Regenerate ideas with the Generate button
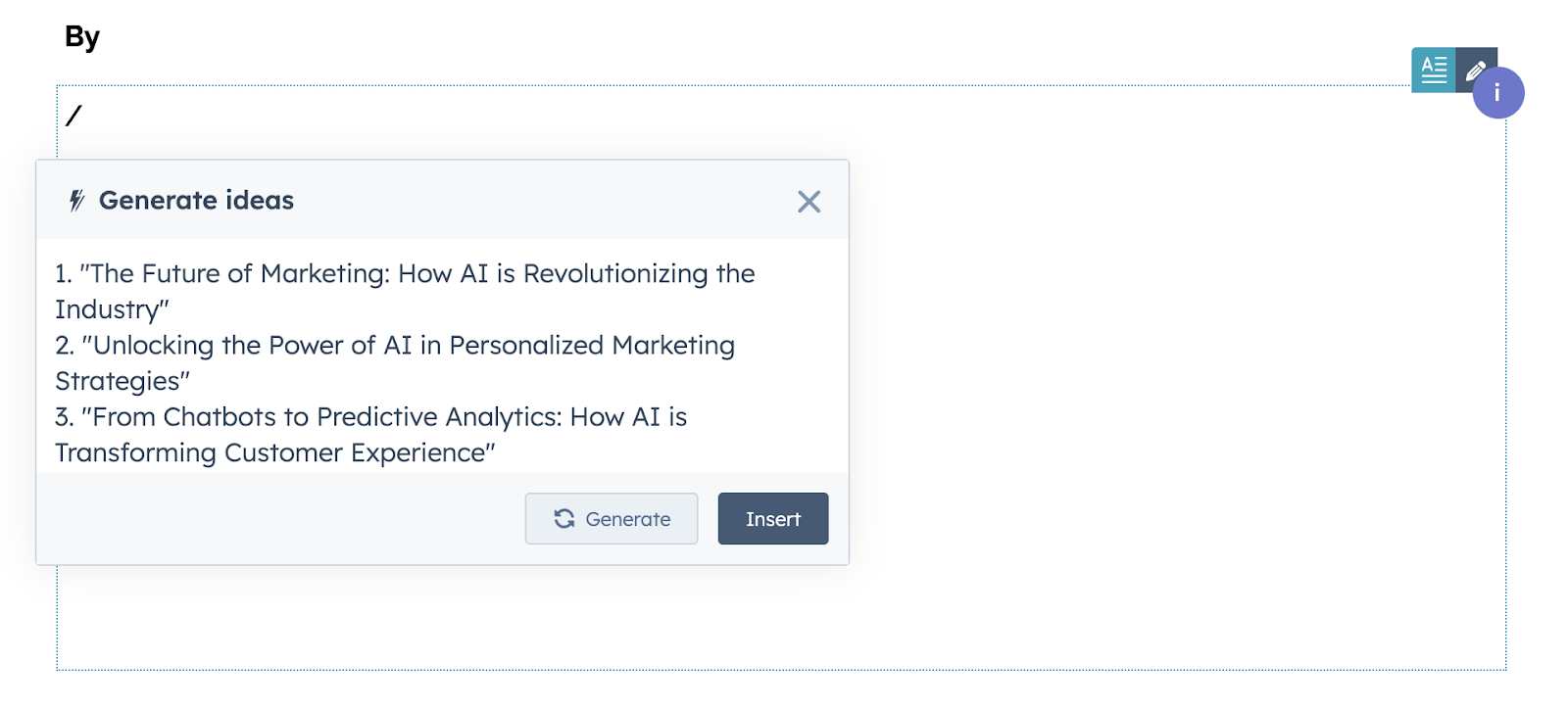1568x710 pixels. [612, 519]
